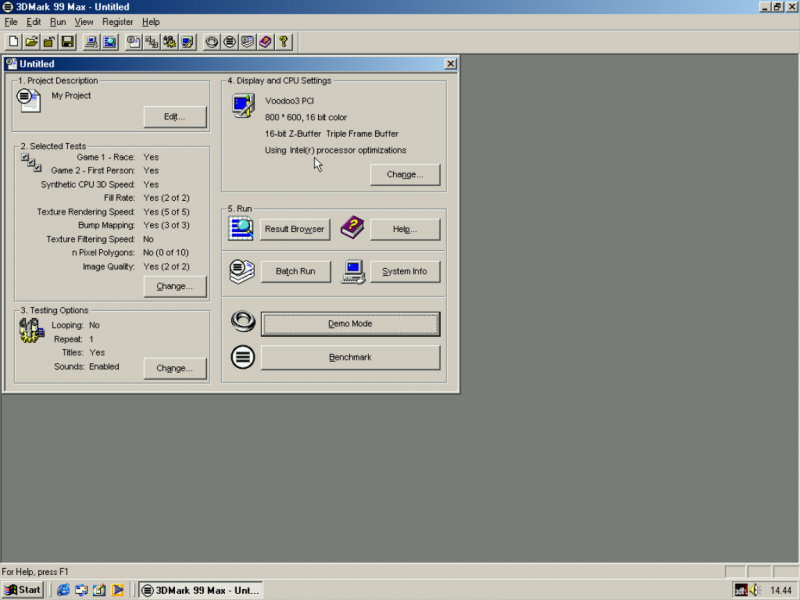This screenshot has height=600, width=800.
Task: Open testing options via toolbar gears icon
Action: click(169, 42)
